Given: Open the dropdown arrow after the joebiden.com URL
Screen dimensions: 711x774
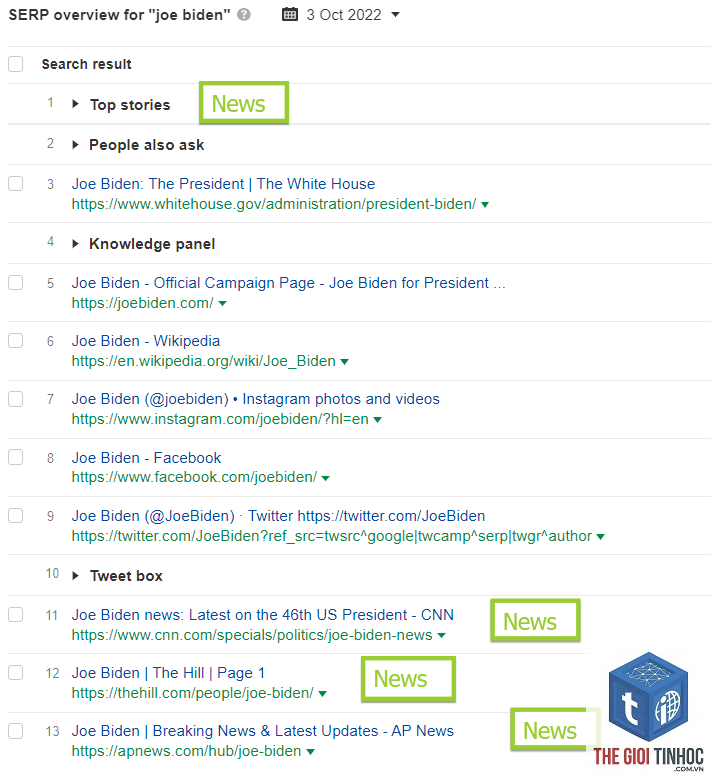Looking at the screenshot, I should [222, 304].
